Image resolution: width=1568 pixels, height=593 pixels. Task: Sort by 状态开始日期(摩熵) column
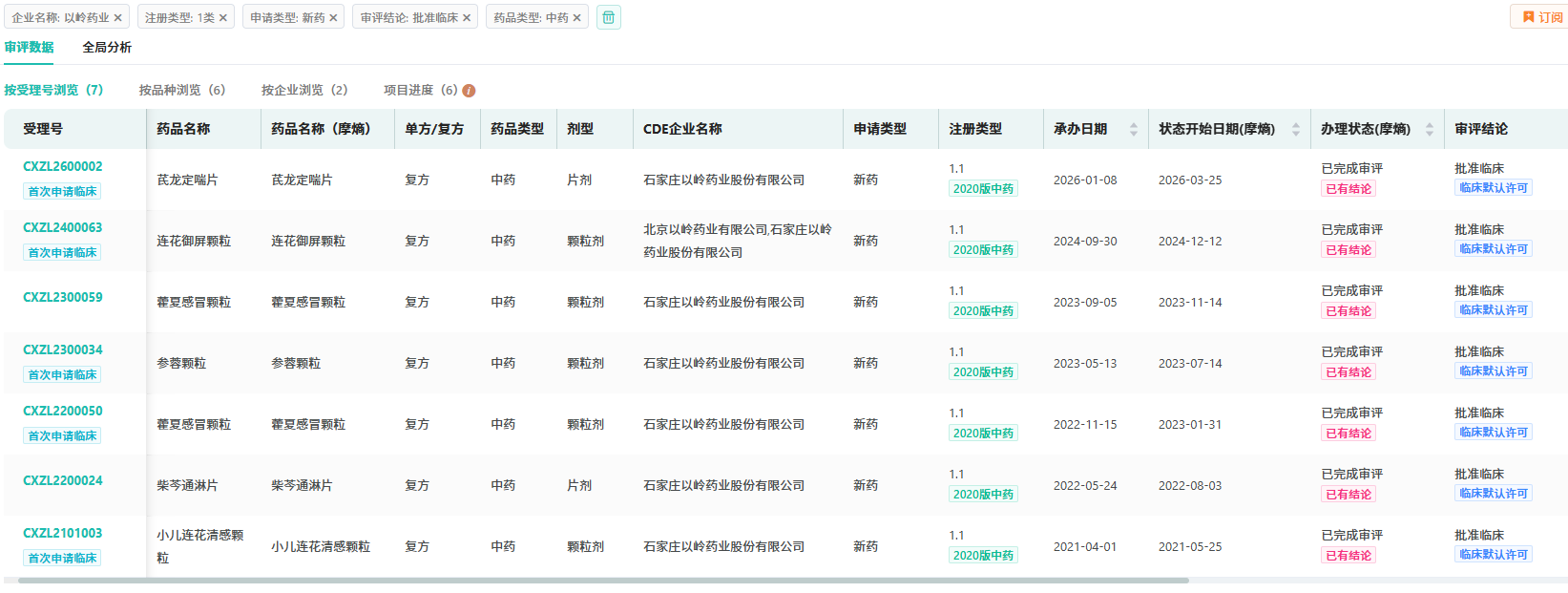click(1295, 129)
